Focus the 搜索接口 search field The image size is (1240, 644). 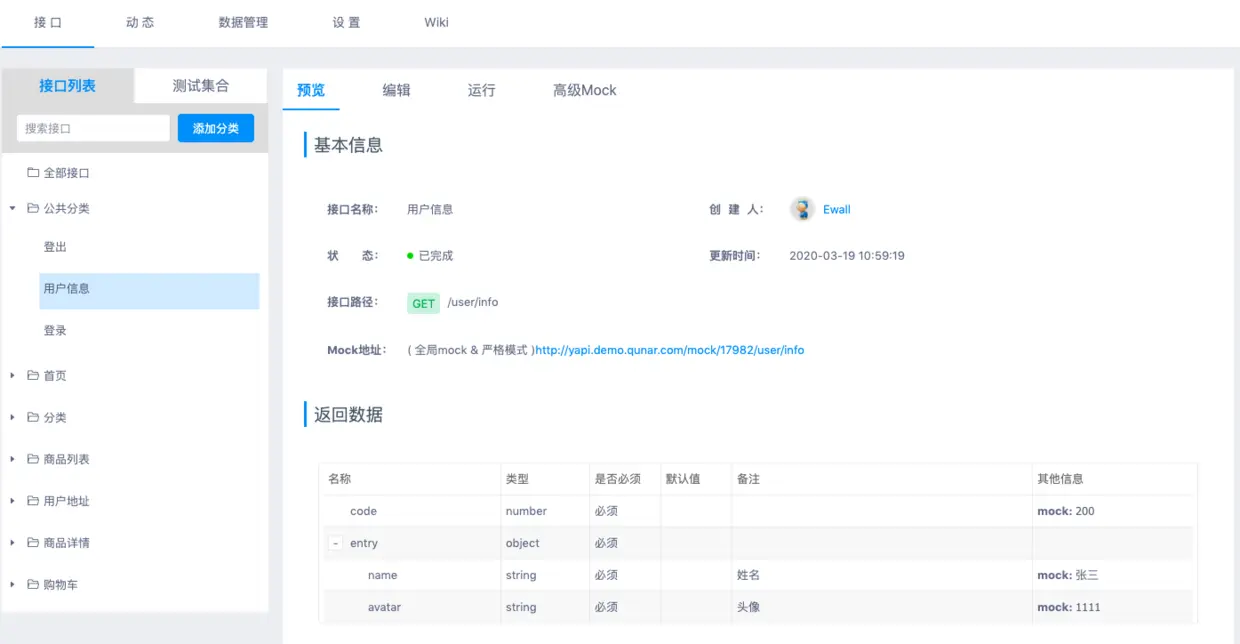tap(93, 128)
